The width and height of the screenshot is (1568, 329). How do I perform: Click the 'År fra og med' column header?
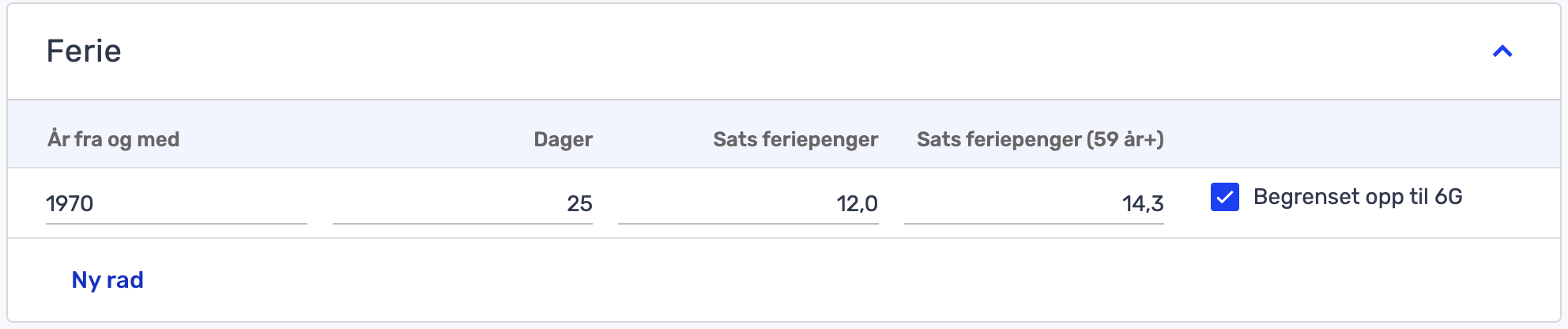coord(113,139)
